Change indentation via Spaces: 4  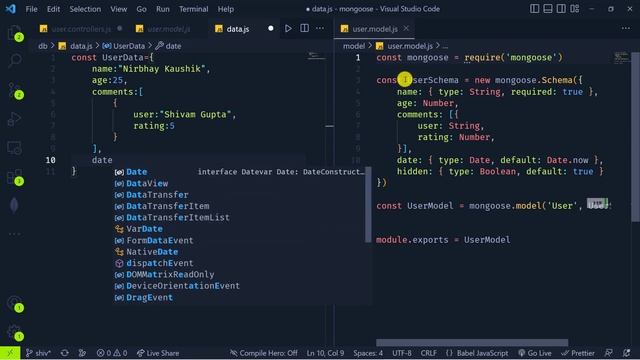368,353
